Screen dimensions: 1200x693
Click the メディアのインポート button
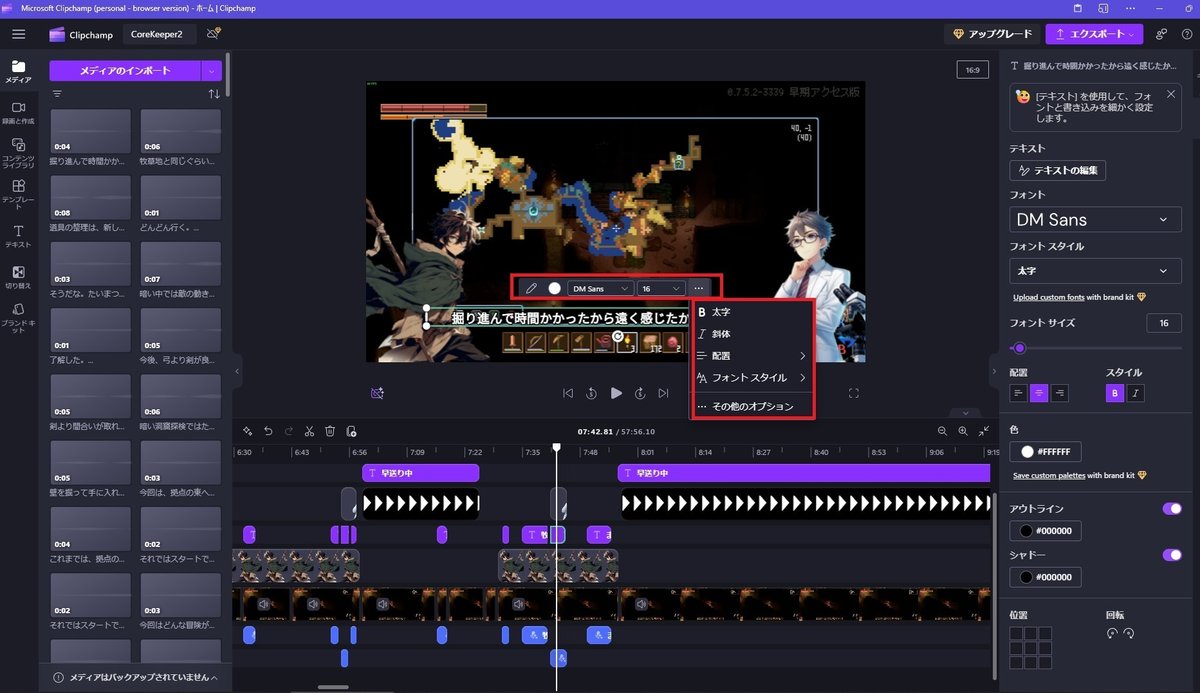coord(125,71)
